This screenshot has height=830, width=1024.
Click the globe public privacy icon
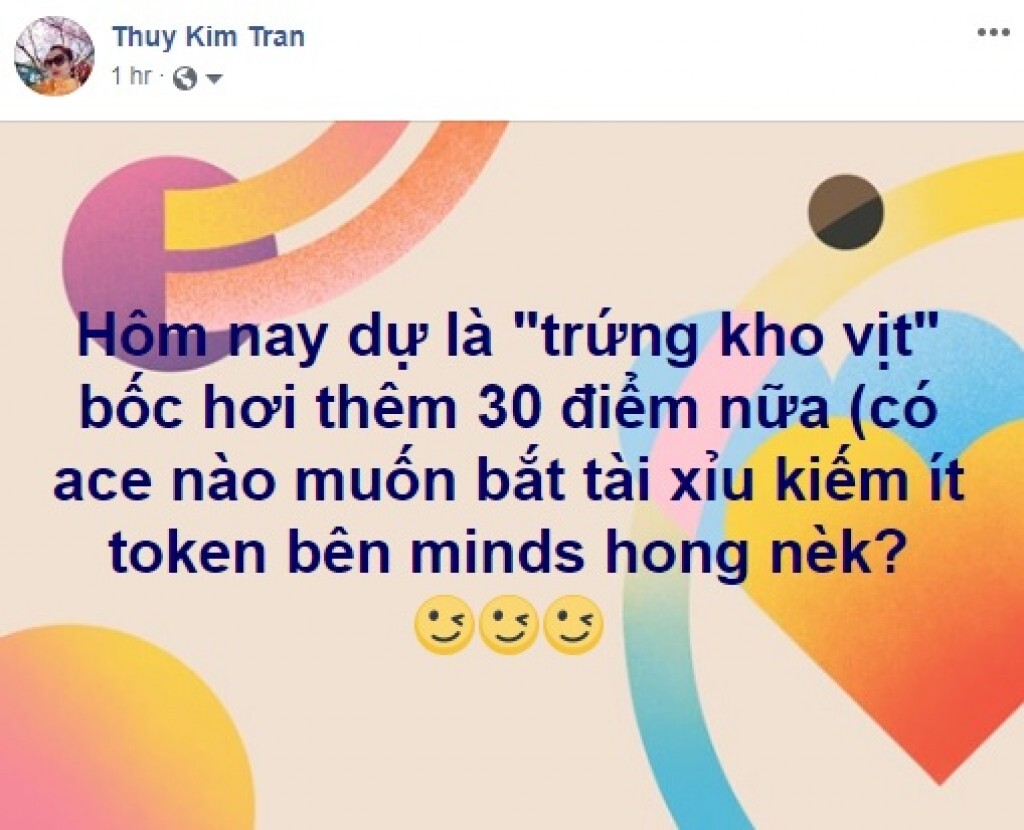(x=185, y=79)
